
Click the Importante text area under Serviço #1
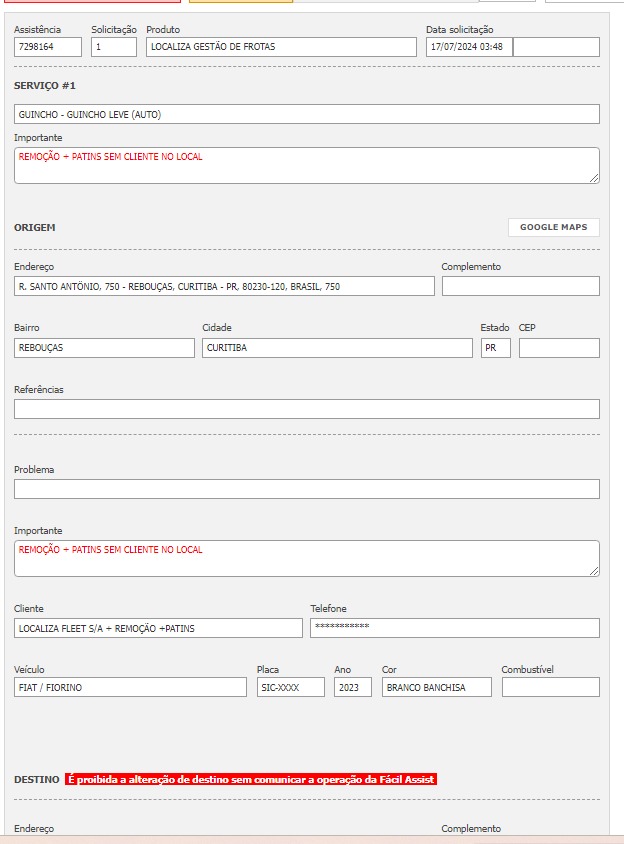coord(306,165)
